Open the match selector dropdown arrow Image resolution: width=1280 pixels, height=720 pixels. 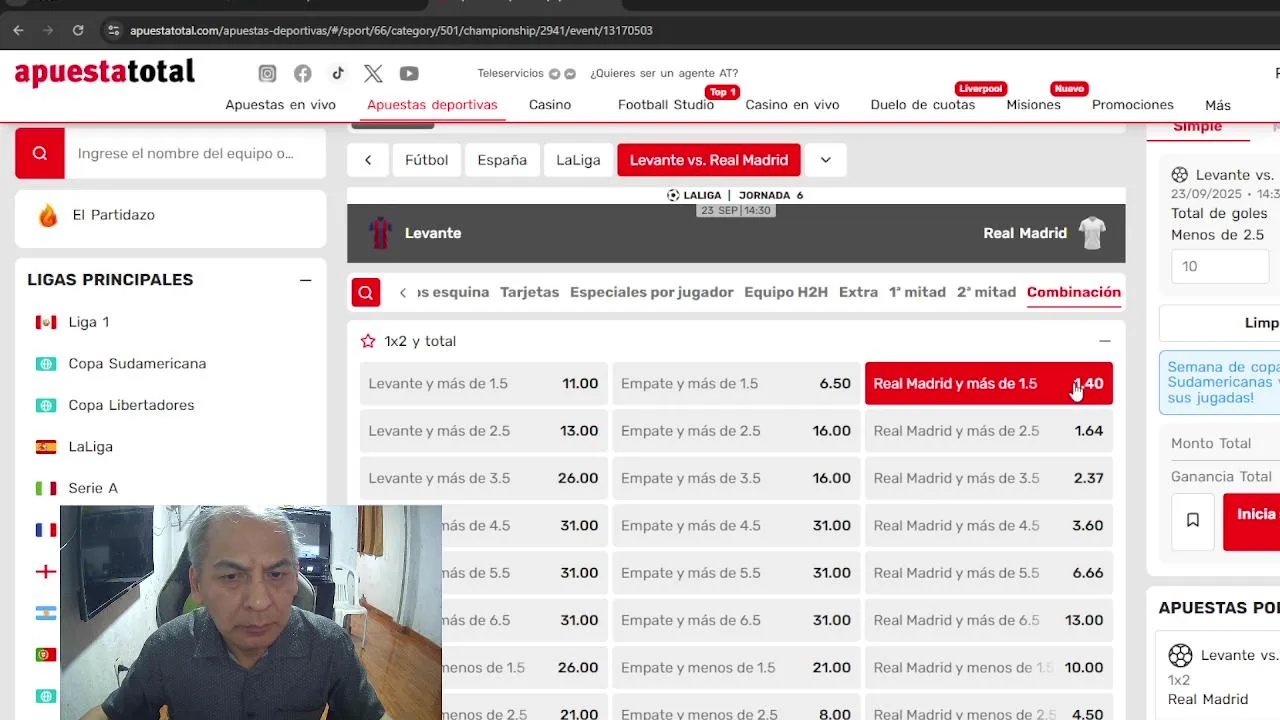click(825, 160)
